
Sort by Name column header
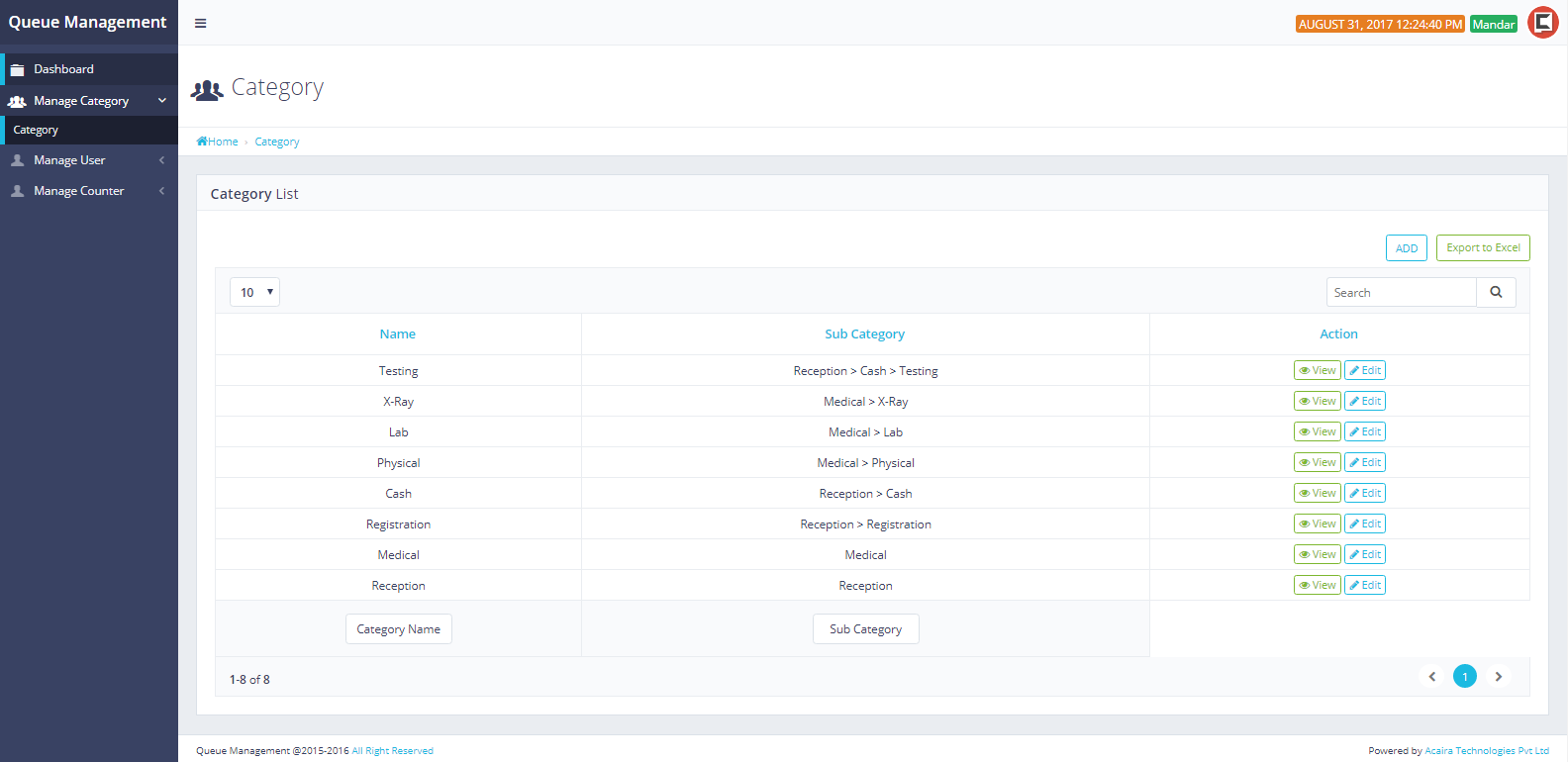398,334
